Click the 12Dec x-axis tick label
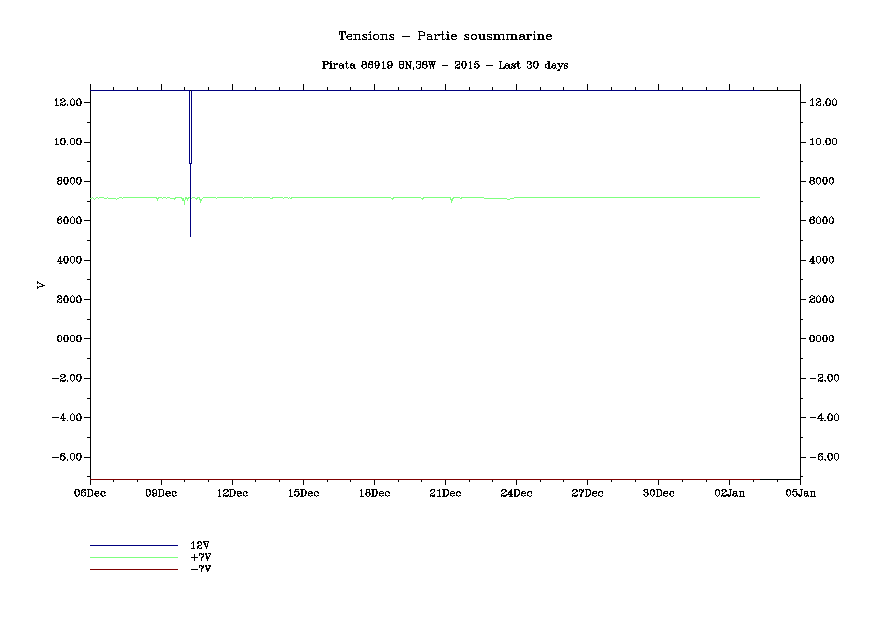Viewport: 891px width, 630px height. (x=232, y=492)
